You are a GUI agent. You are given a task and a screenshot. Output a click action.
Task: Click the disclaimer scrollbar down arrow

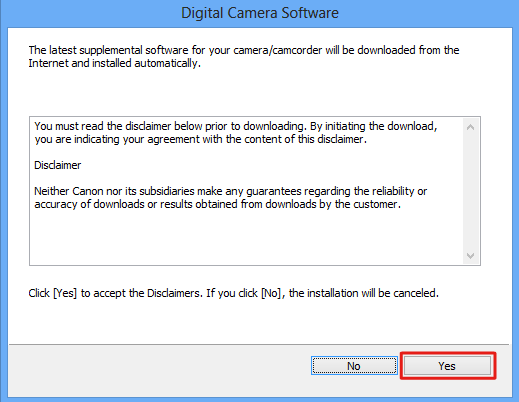471,256
